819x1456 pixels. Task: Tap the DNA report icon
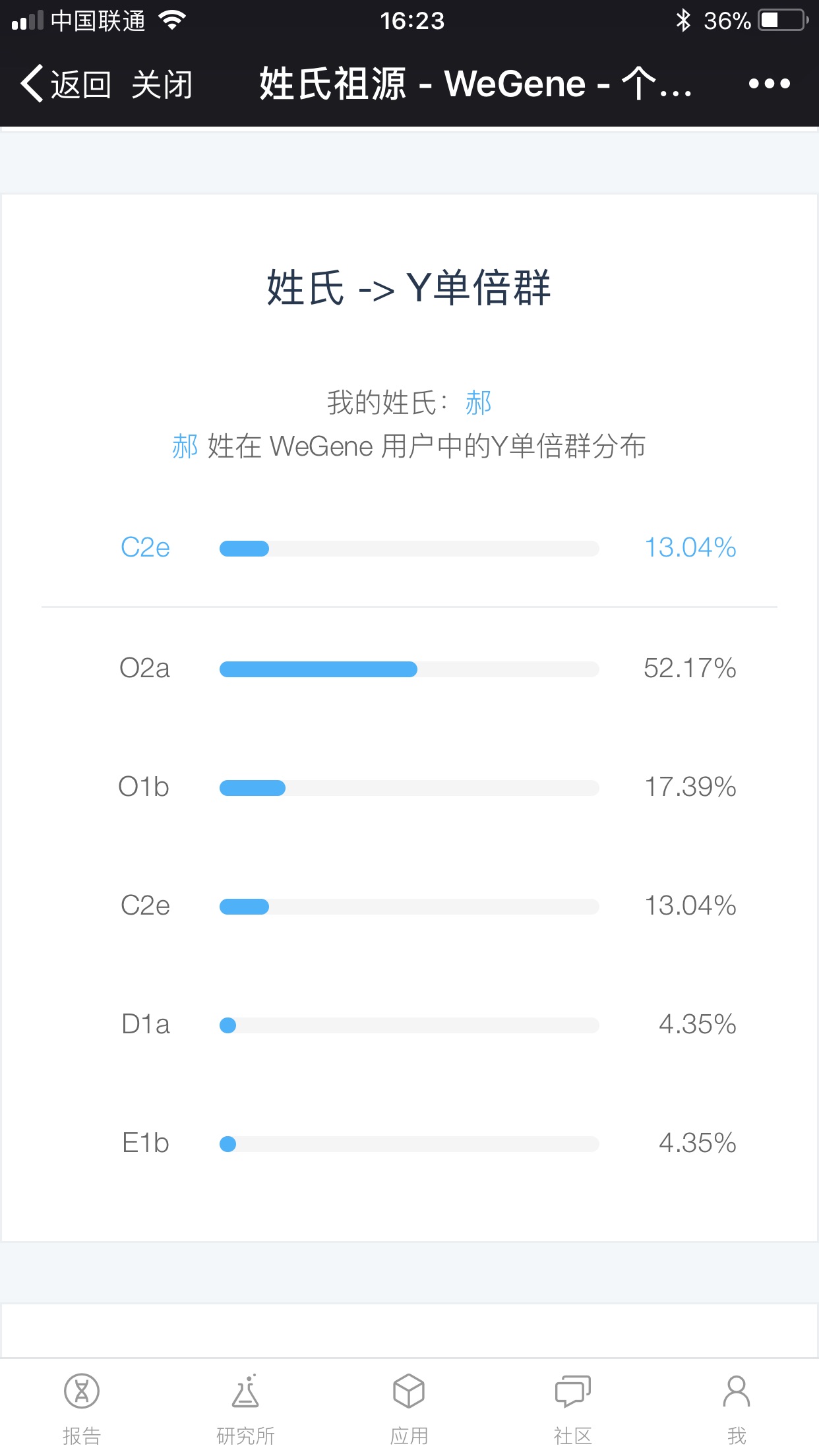[x=82, y=1391]
